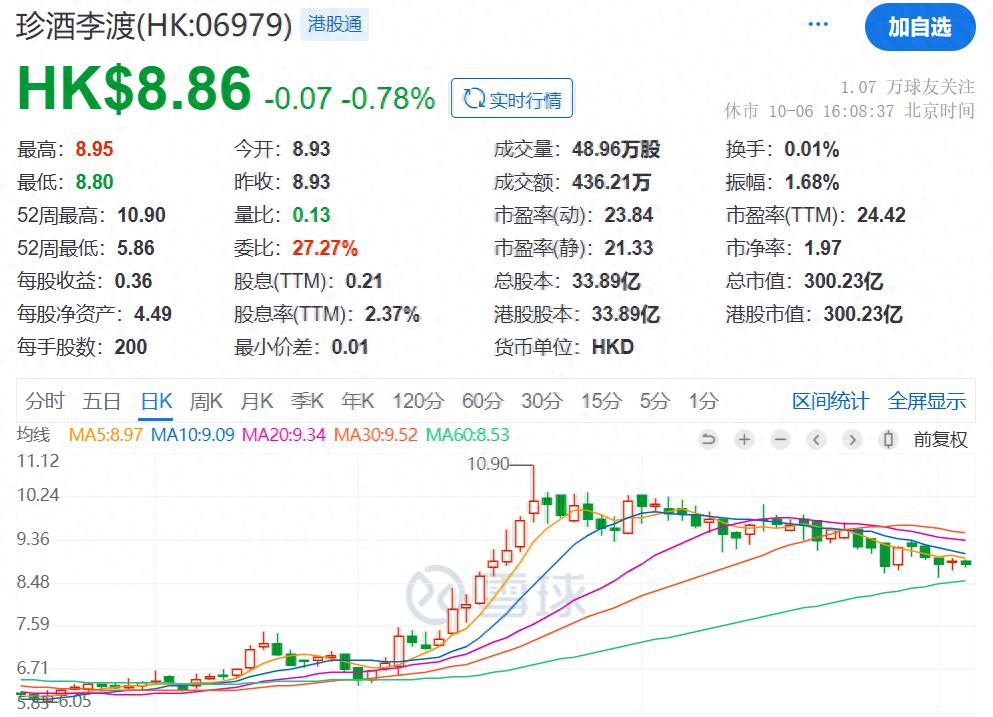Viewport: 993px width, 717px height.
Task: Toggle the candlestick style icon
Action: click(887, 440)
